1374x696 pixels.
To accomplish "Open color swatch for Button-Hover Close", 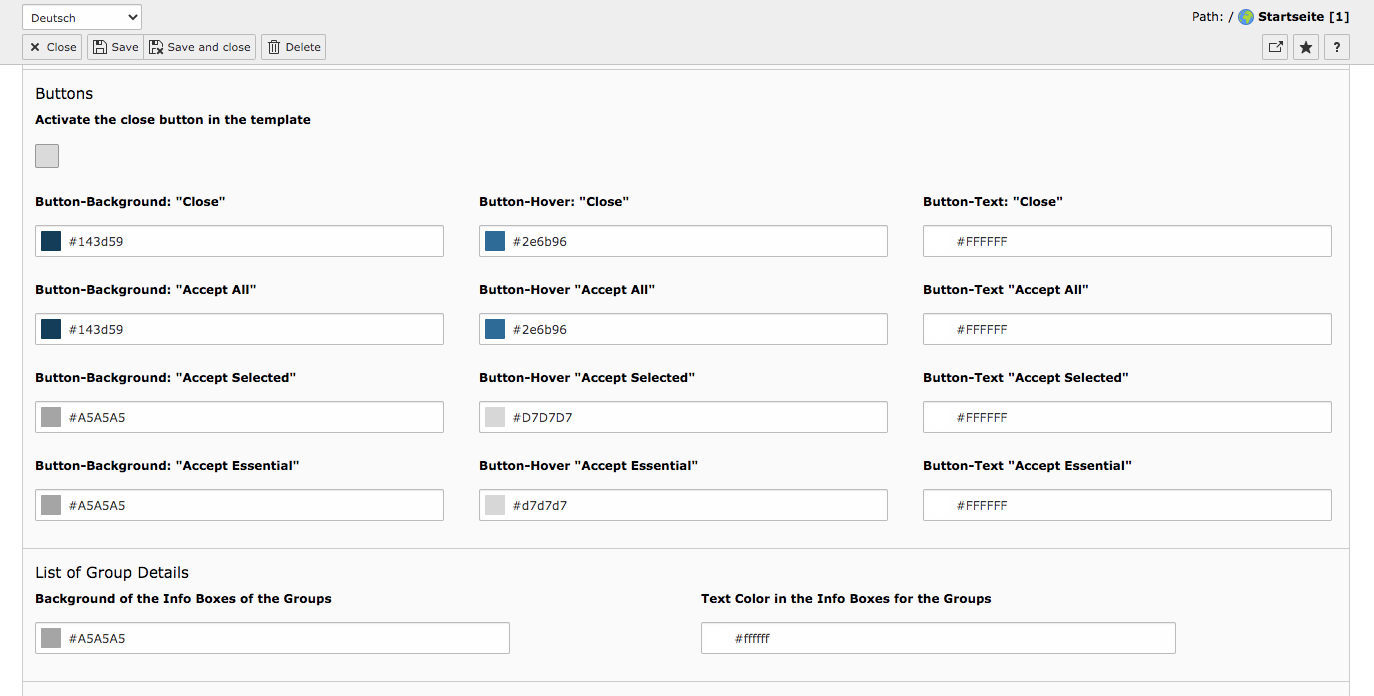I will 495,241.
